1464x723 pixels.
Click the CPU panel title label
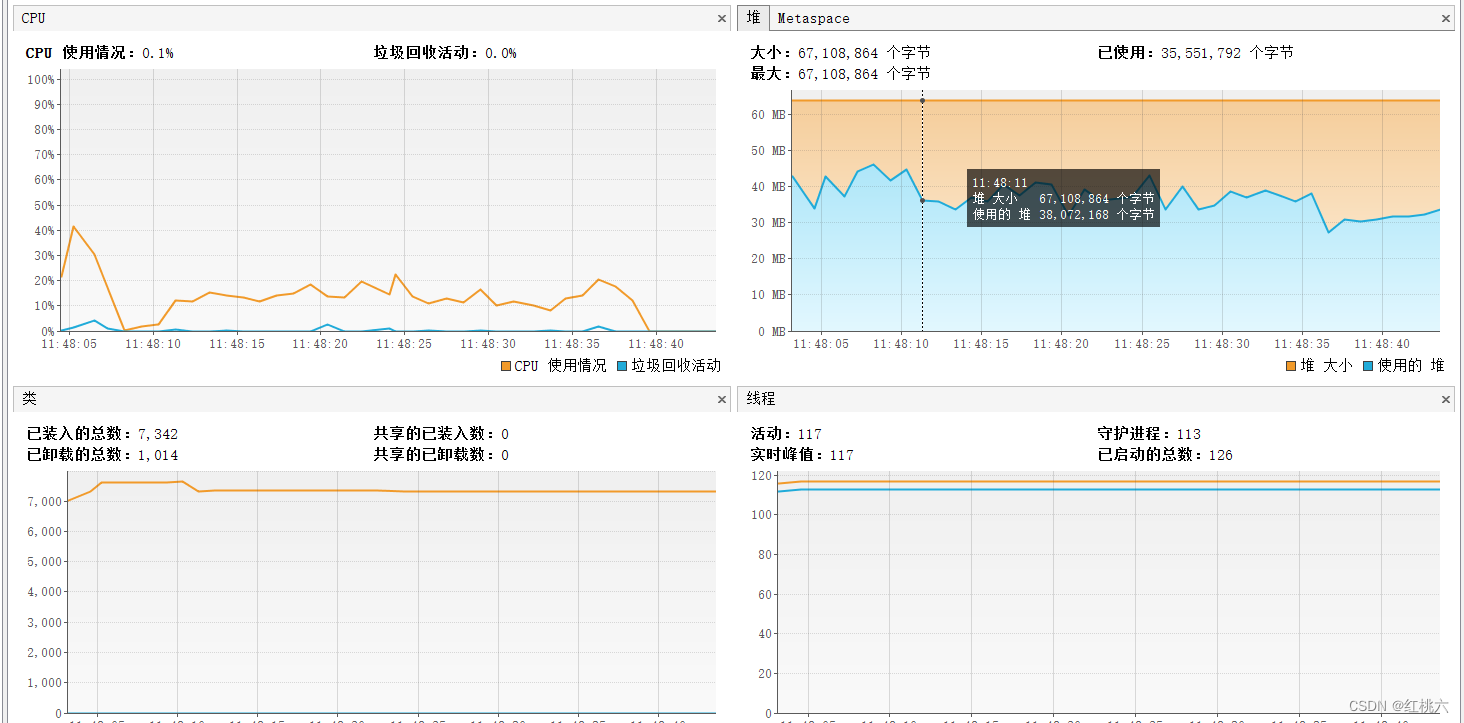coord(33,18)
